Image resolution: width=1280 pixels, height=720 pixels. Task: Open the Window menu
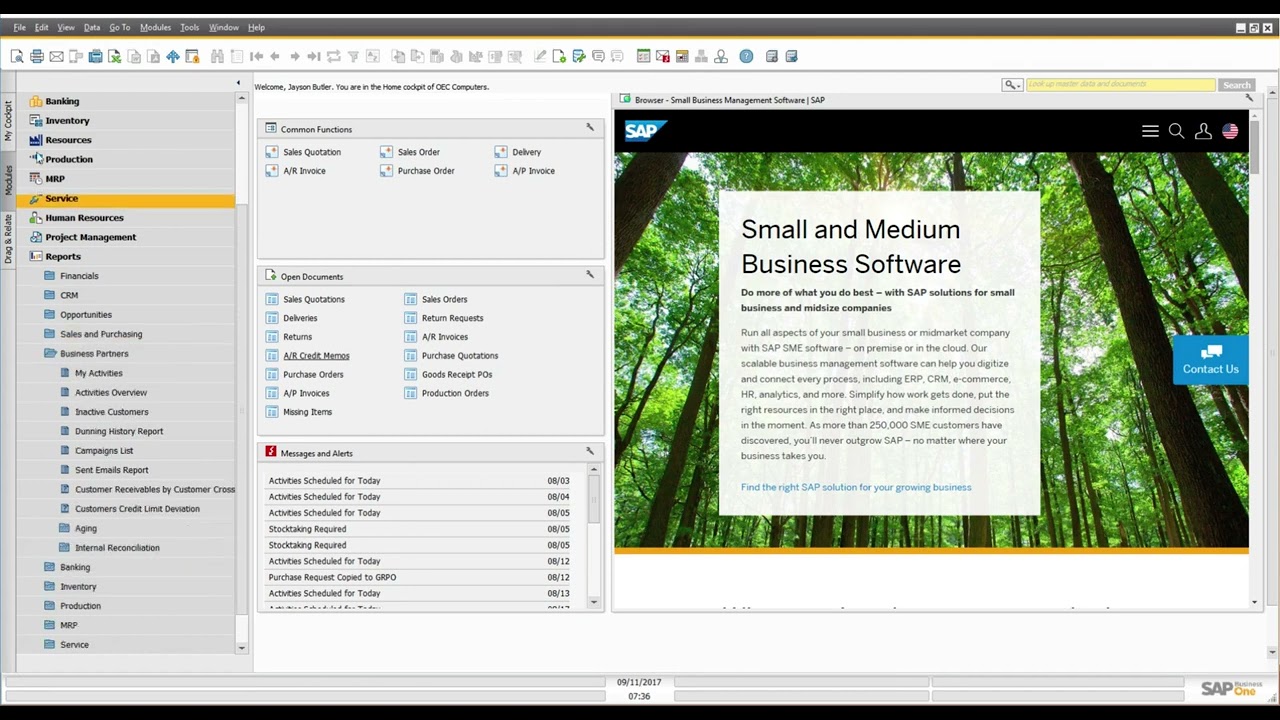(x=223, y=27)
